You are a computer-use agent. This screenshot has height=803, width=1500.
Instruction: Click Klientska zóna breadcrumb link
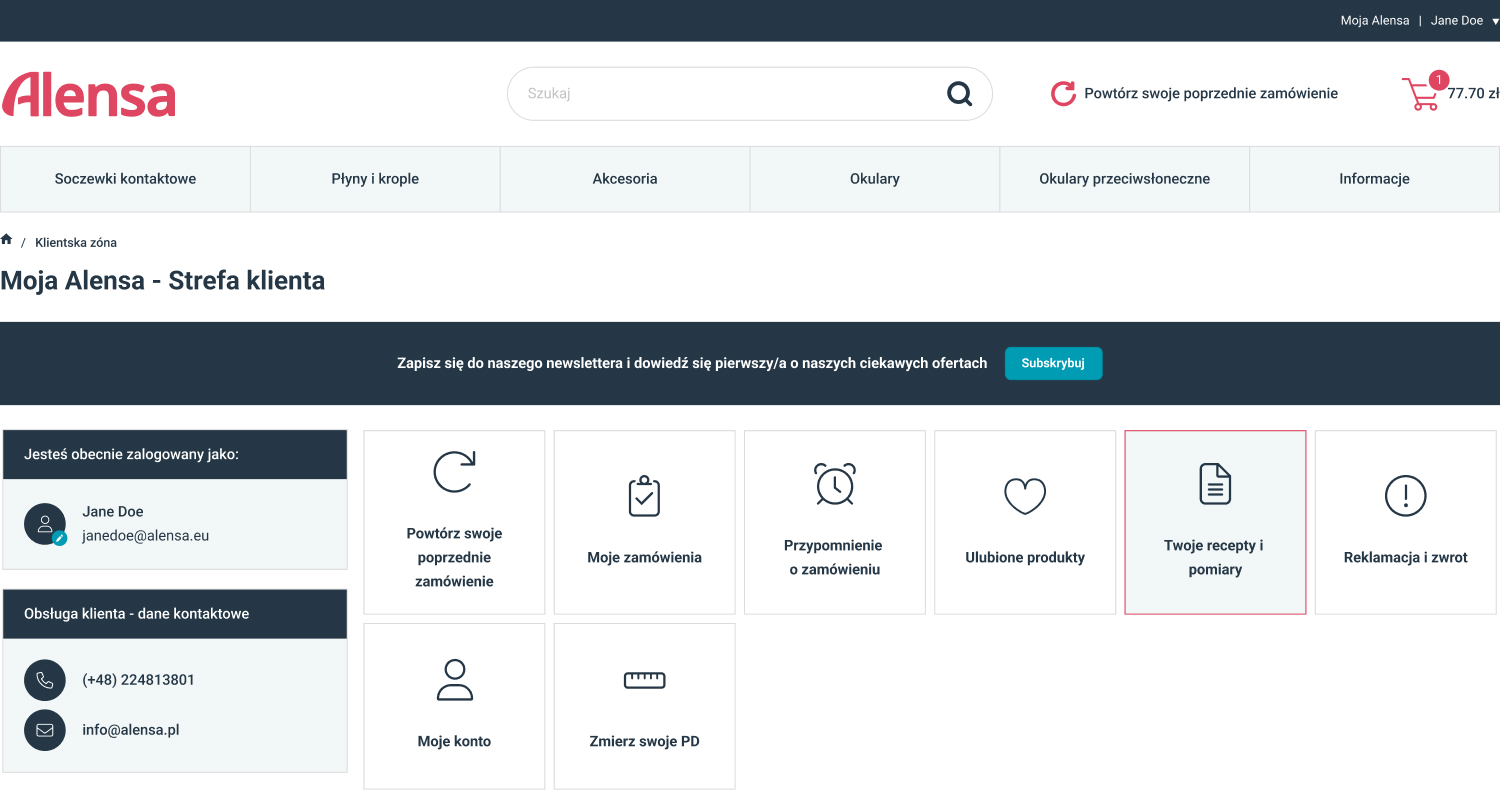pos(76,243)
